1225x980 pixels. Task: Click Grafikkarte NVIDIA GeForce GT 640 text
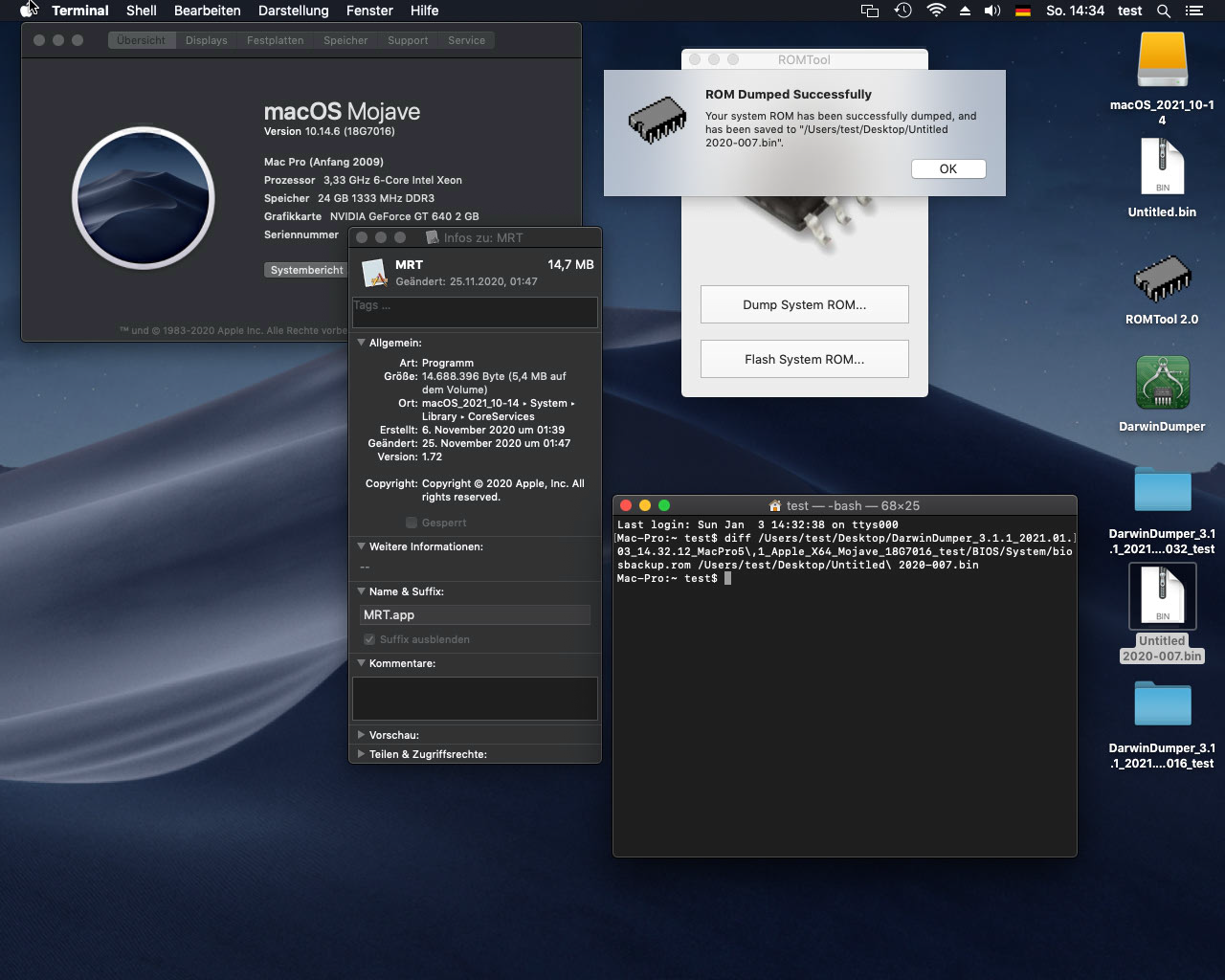[371, 216]
